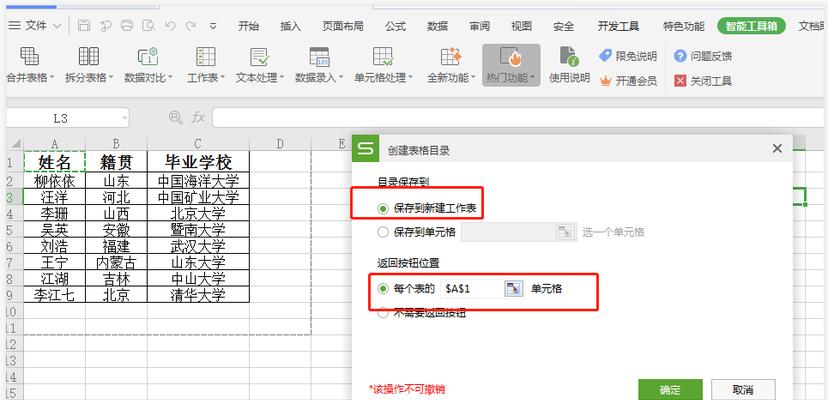828x400 pixels.
Task: Select cell containing 姓名
Action: tap(54, 161)
